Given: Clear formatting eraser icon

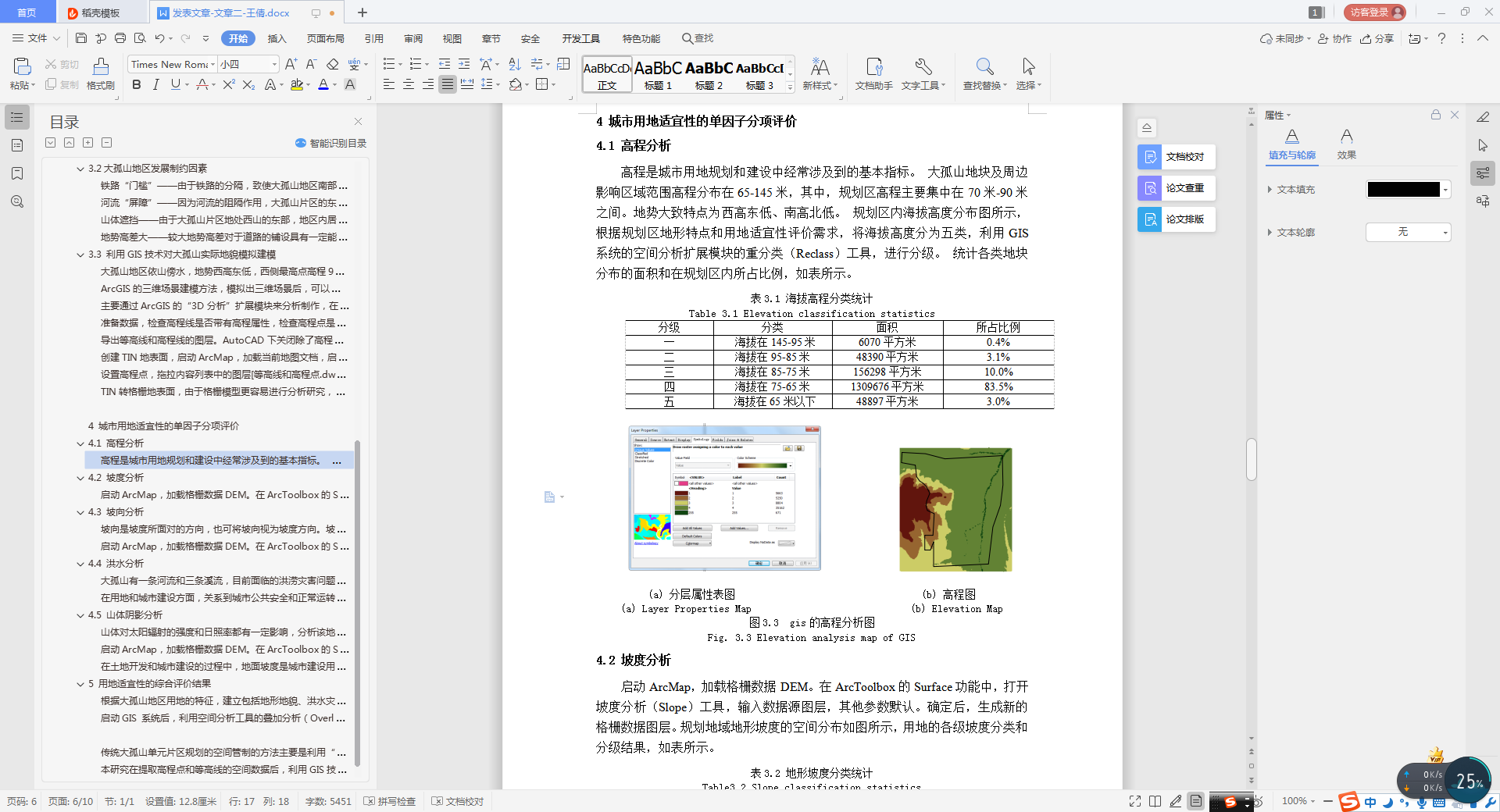Looking at the screenshot, I should (x=333, y=64).
